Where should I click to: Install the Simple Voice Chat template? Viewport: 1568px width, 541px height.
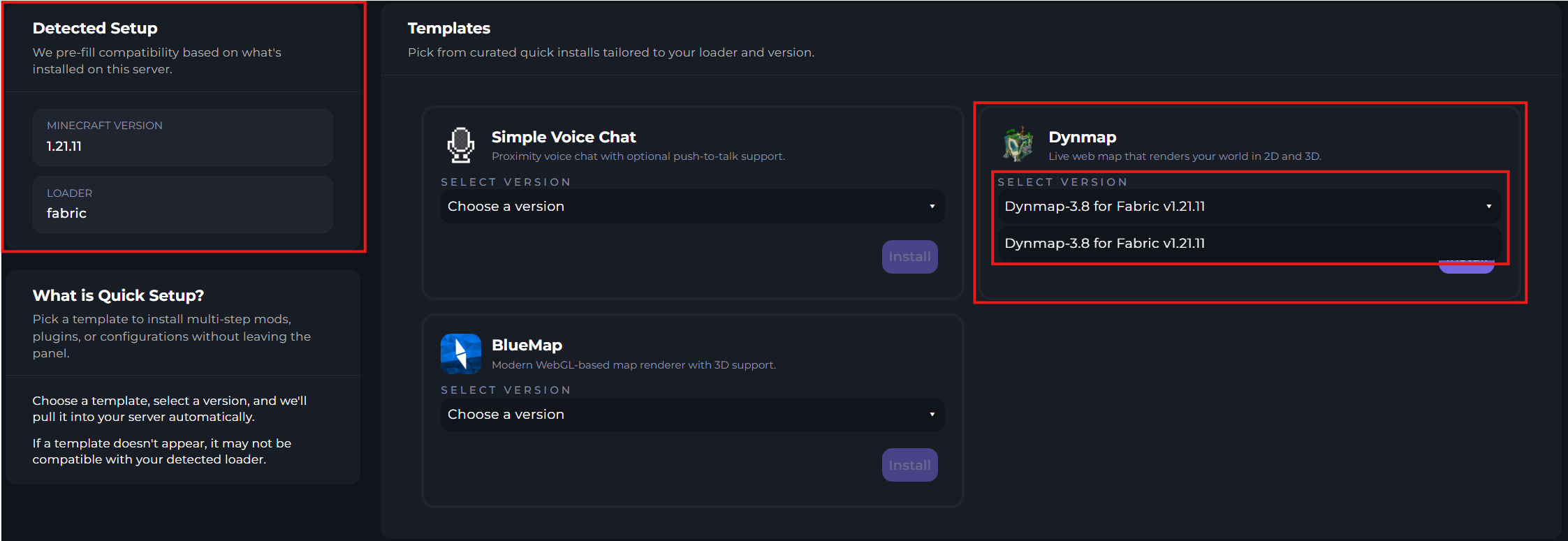[x=909, y=257]
